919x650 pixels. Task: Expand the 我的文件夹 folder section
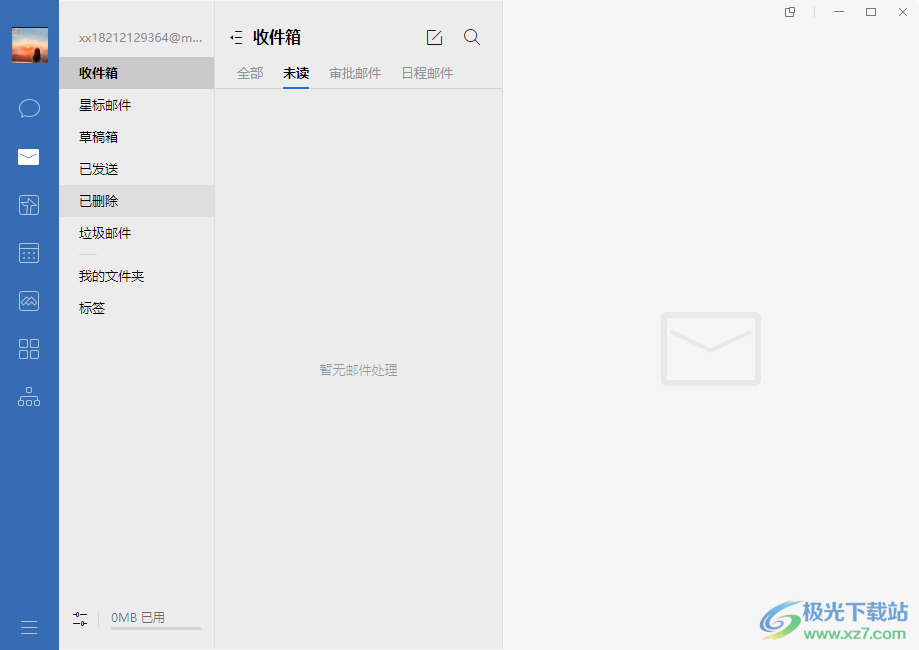(x=110, y=275)
